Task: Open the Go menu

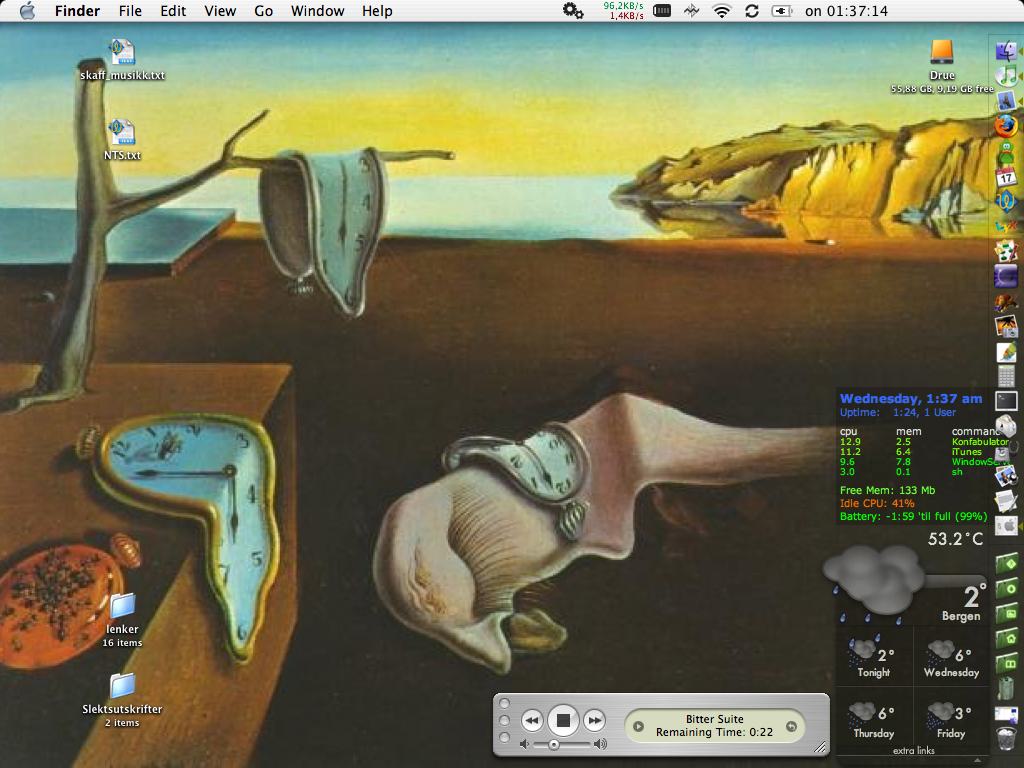Action: coord(263,11)
